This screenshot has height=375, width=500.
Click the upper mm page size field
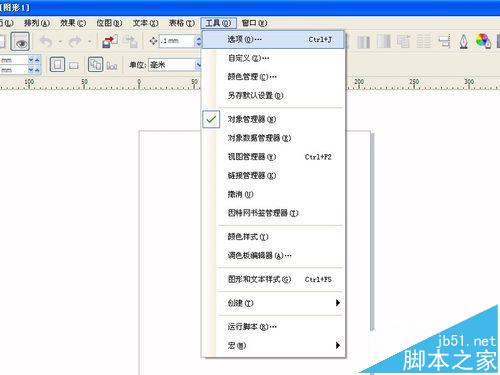[x=14, y=60]
